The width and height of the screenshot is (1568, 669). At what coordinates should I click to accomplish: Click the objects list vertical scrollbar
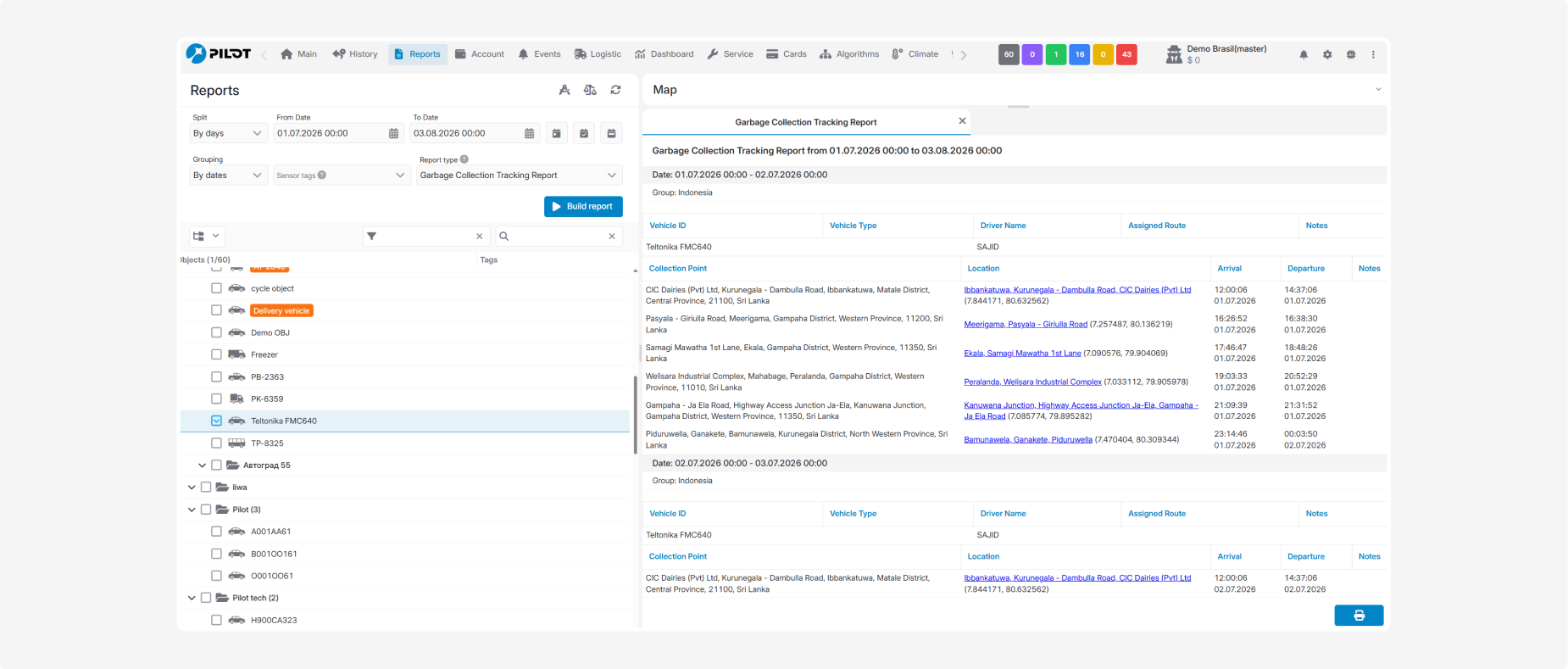click(635, 415)
